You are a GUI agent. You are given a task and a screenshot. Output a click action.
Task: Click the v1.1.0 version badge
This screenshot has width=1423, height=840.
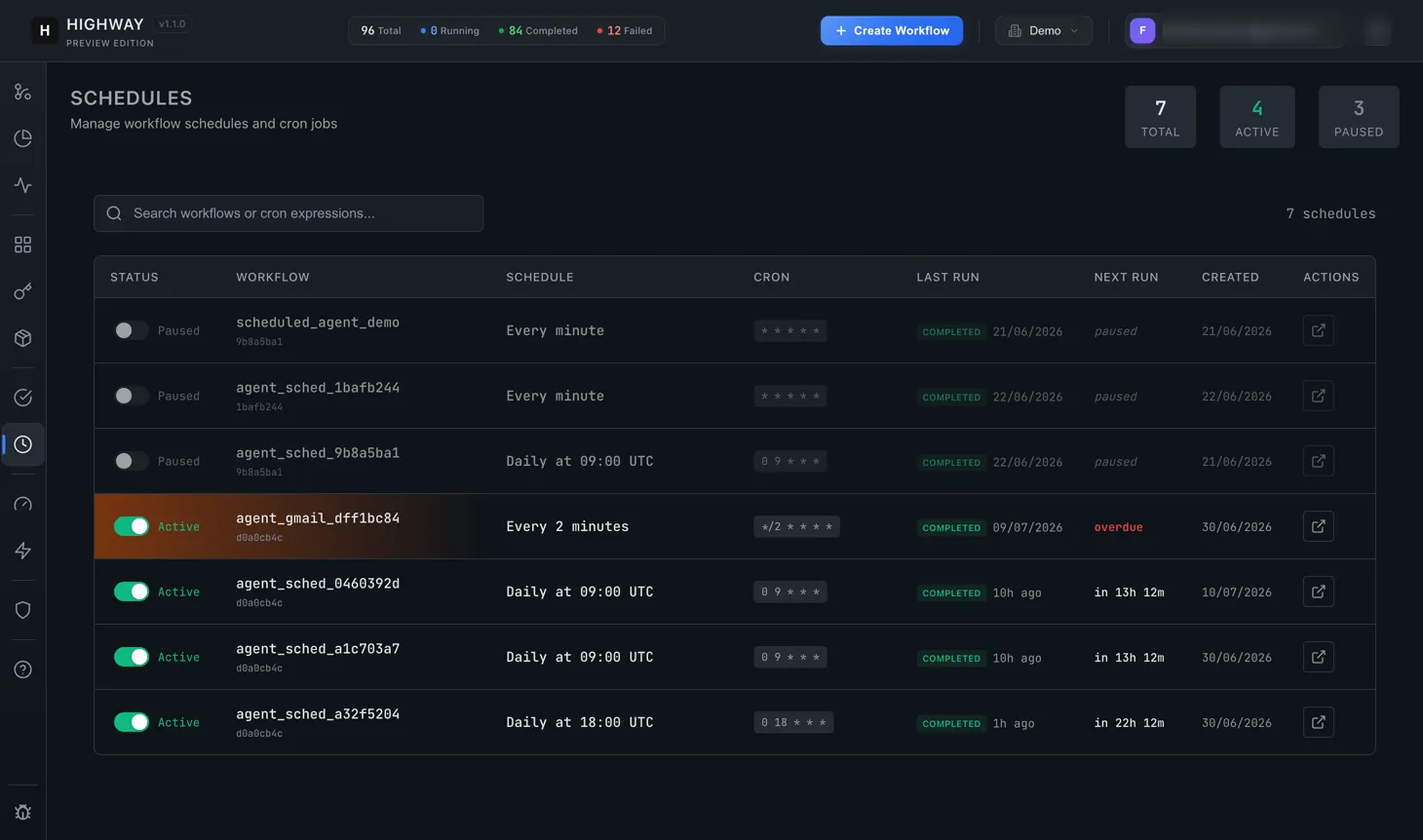click(x=172, y=24)
